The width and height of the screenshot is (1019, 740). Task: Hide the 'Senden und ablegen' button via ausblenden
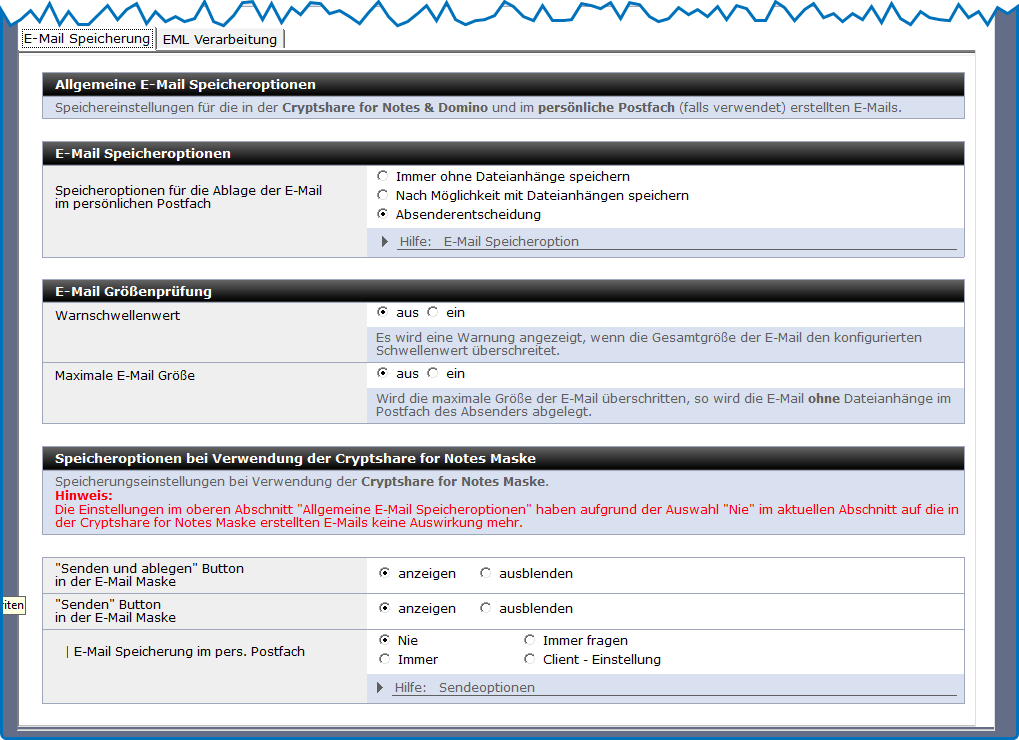click(x=486, y=573)
